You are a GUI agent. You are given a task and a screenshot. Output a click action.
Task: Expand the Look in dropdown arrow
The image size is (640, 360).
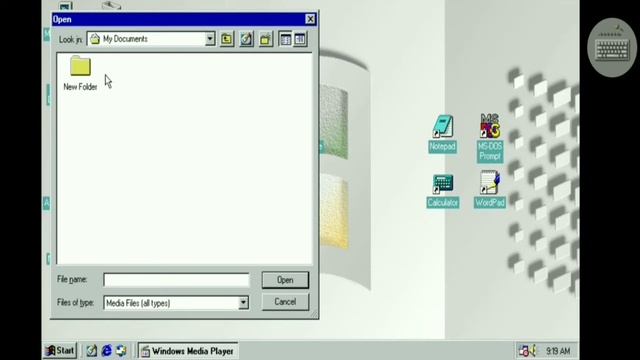[x=210, y=39]
